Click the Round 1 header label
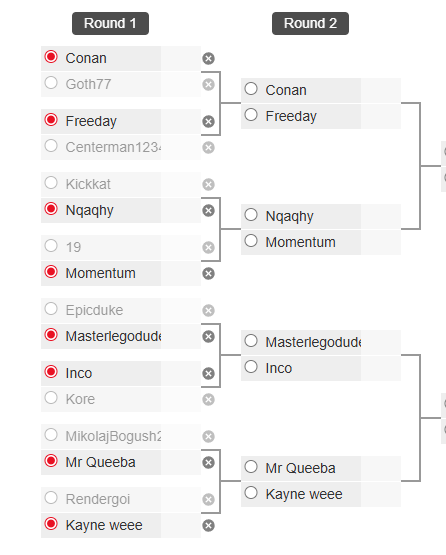 pyautogui.click(x=110, y=23)
